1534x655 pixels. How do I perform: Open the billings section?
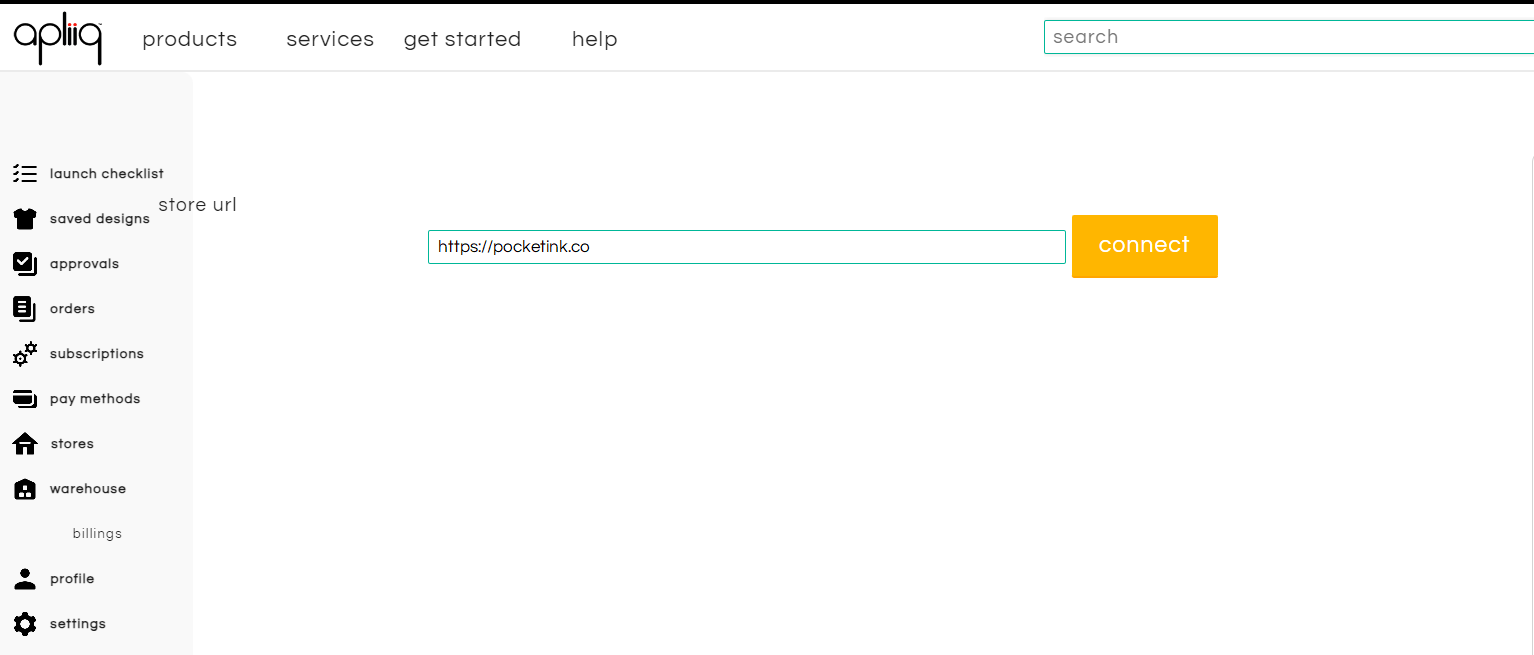coord(97,533)
